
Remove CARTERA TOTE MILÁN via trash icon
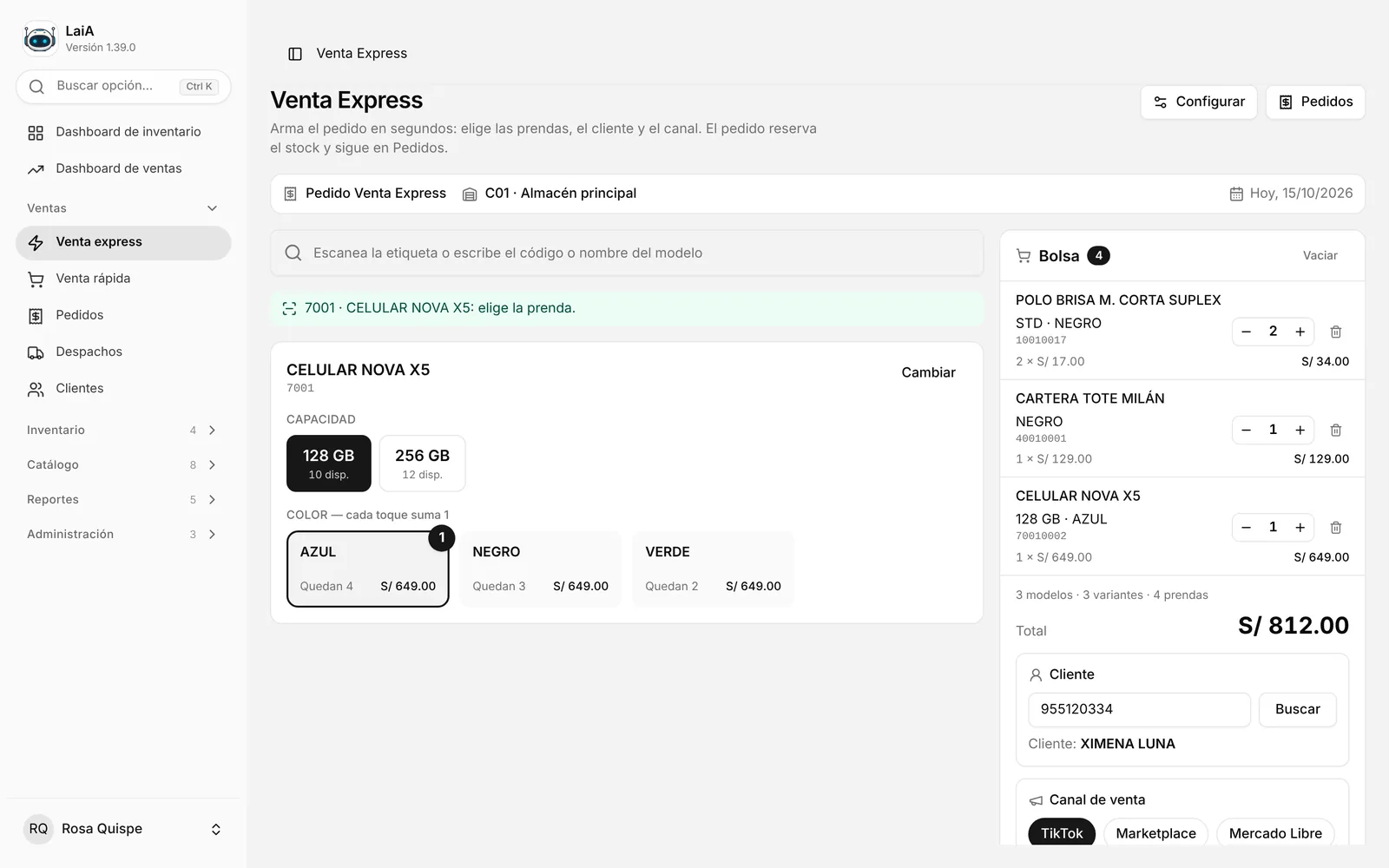[x=1336, y=430]
